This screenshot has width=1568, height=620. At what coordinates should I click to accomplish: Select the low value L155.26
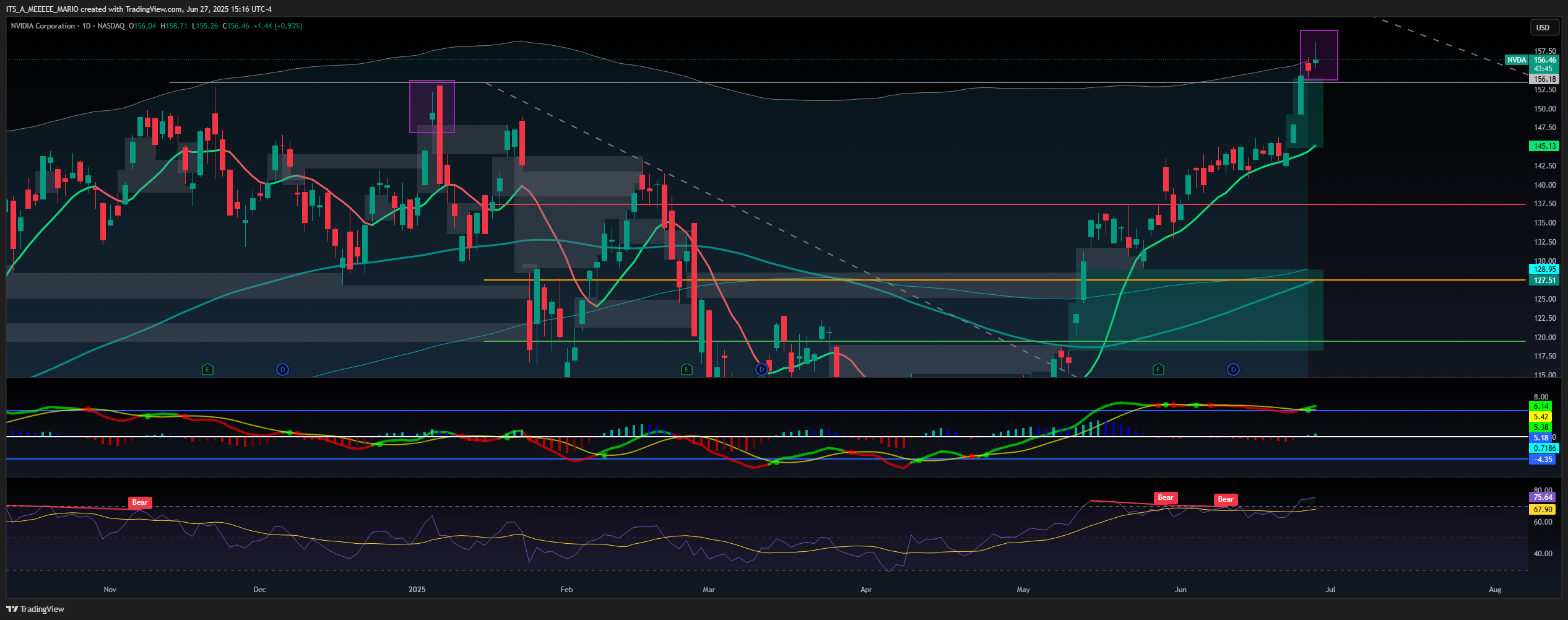point(205,26)
